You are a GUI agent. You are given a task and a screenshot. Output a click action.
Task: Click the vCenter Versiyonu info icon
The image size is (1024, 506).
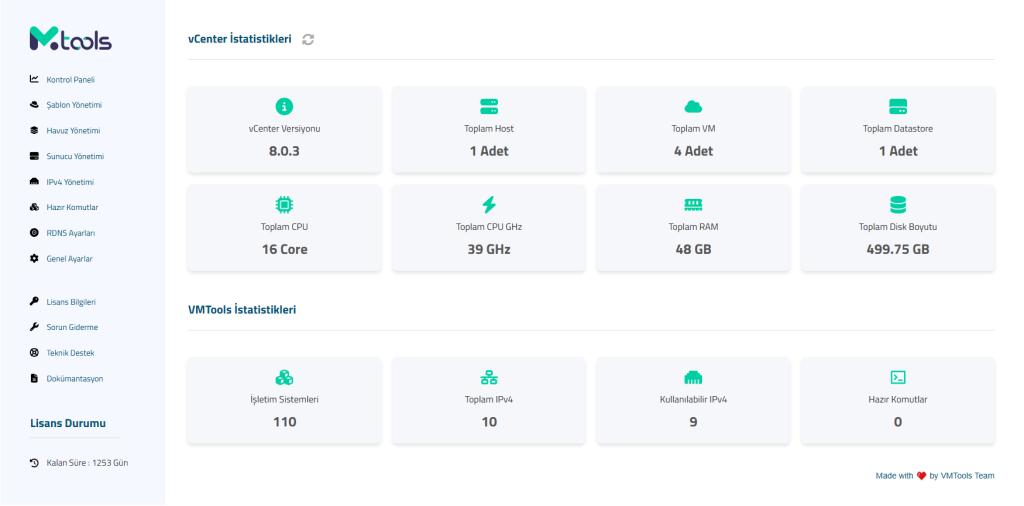pos(284,106)
